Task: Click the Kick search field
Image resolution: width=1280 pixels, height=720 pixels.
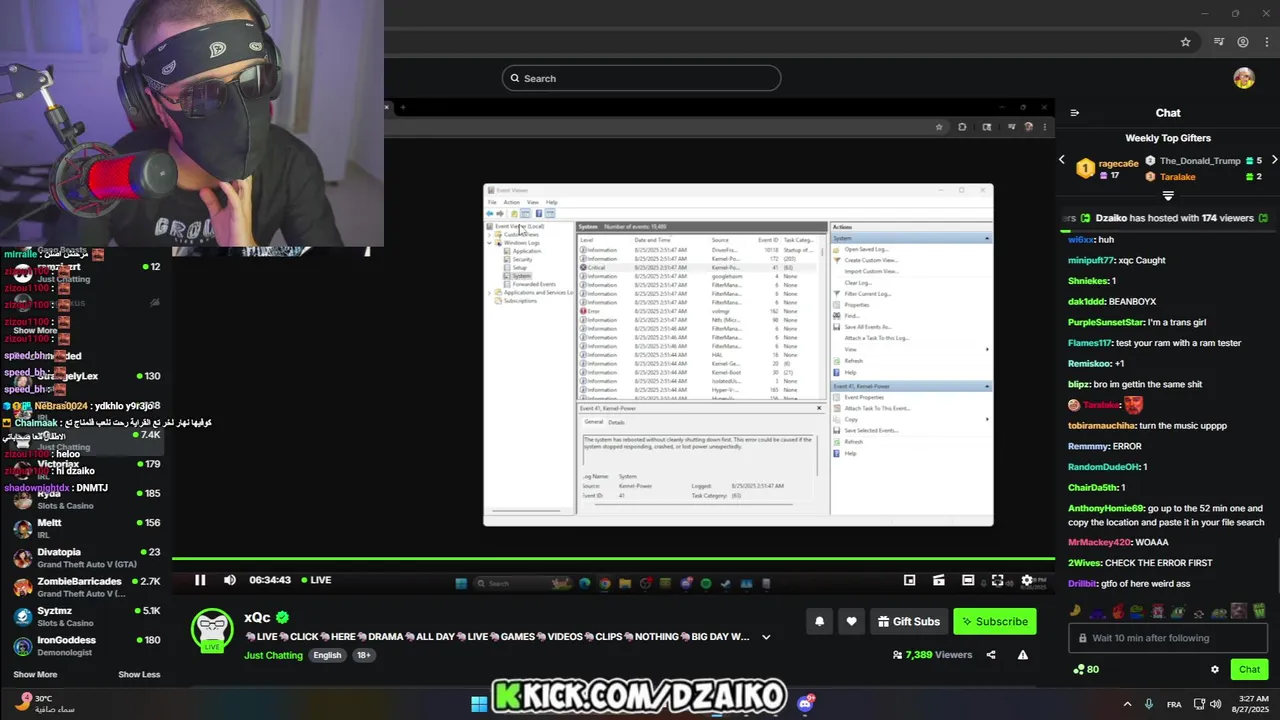Action: (641, 78)
